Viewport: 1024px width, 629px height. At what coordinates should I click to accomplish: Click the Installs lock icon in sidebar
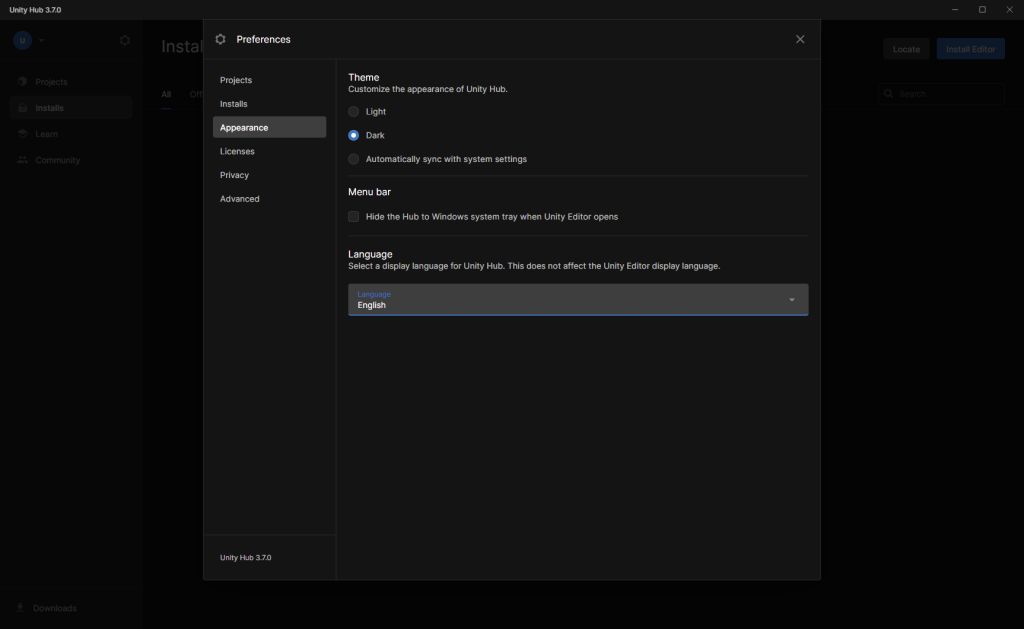22,108
